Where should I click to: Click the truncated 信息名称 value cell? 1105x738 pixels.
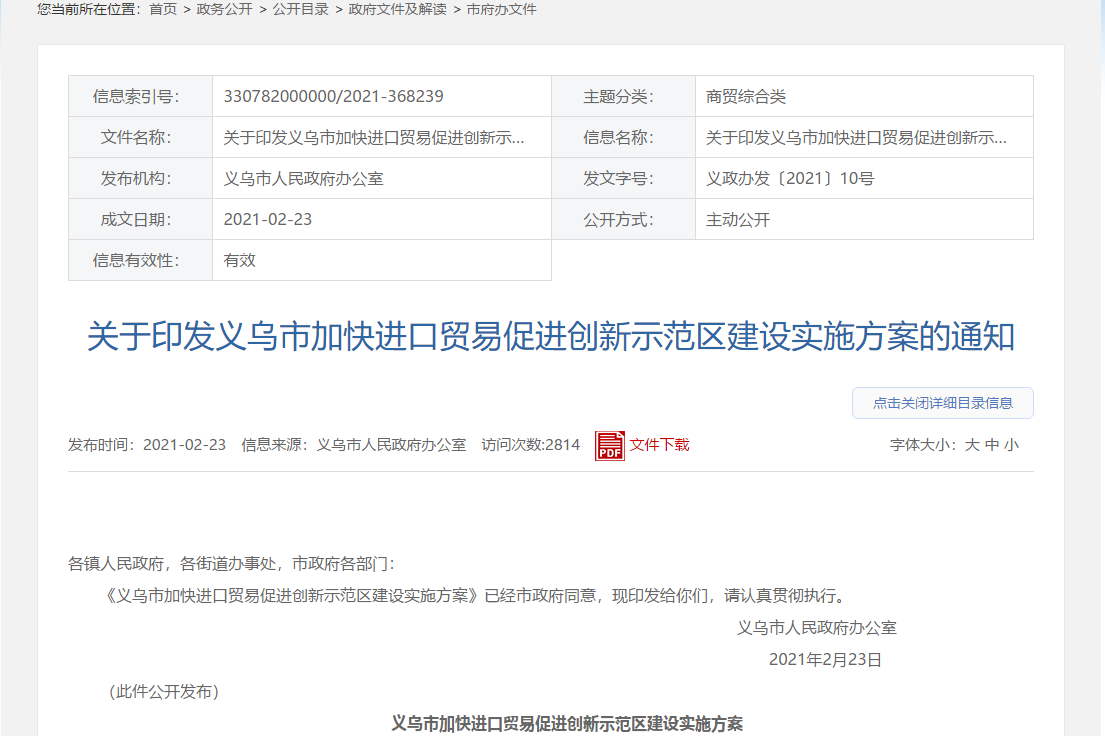(x=856, y=138)
